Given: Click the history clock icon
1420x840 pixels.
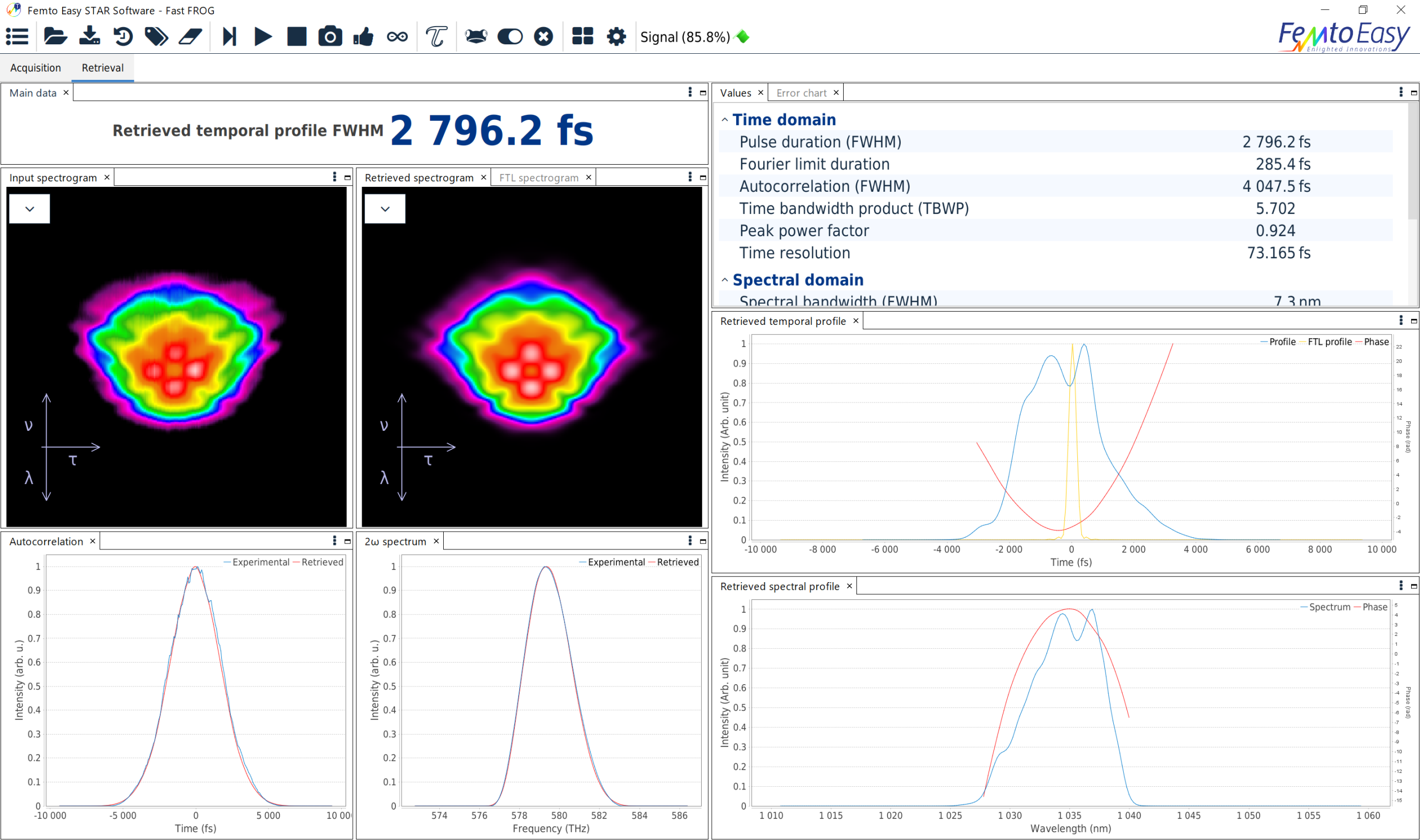Looking at the screenshot, I should point(123,37).
